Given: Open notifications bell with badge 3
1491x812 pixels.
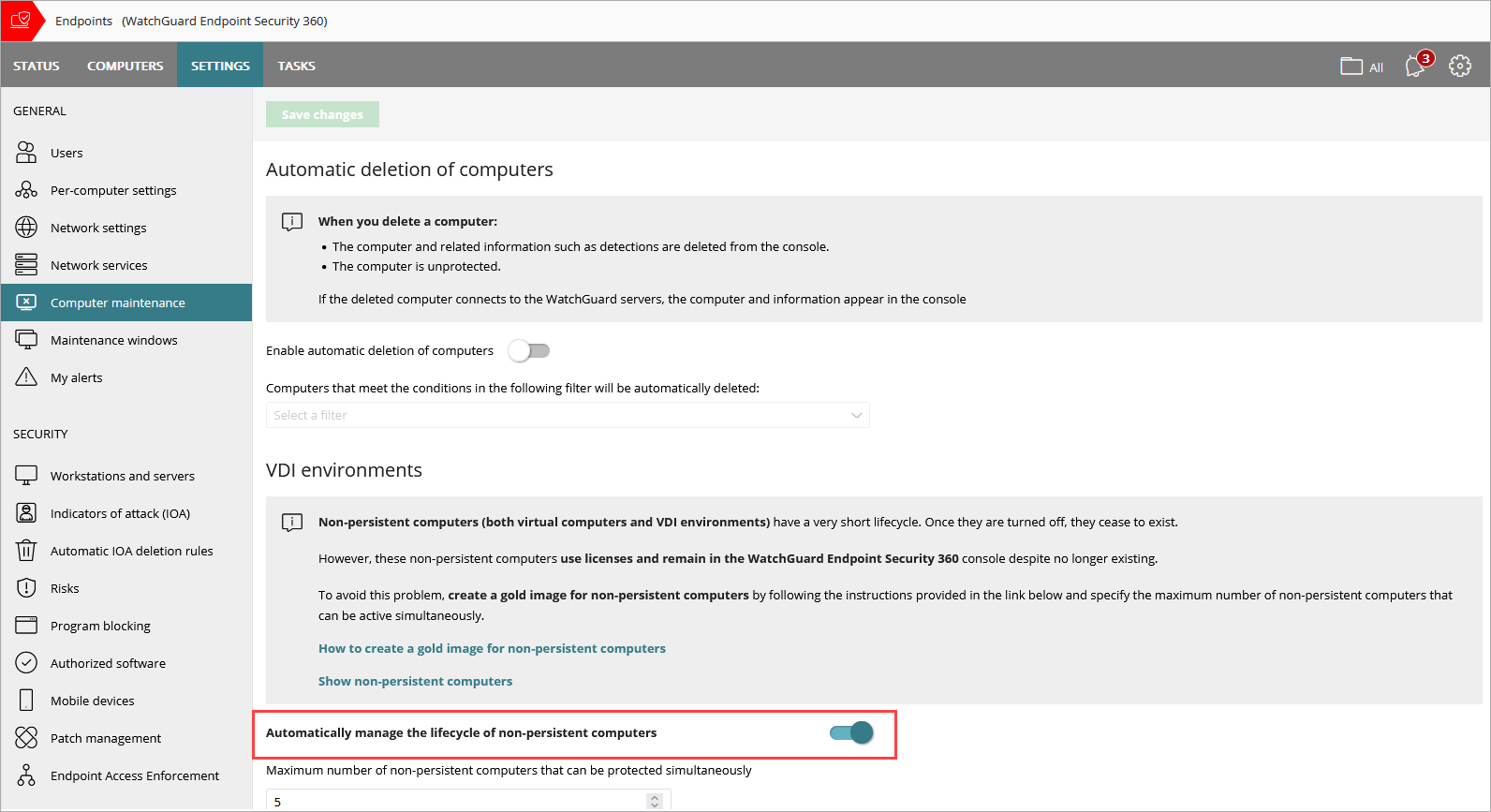Looking at the screenshot, I should 1418,65.
